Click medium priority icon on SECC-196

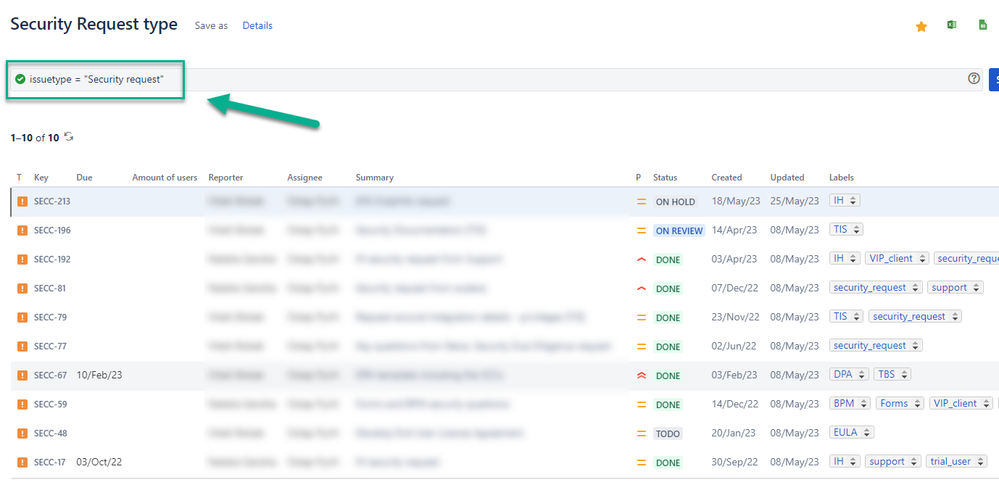click(642, 231)
